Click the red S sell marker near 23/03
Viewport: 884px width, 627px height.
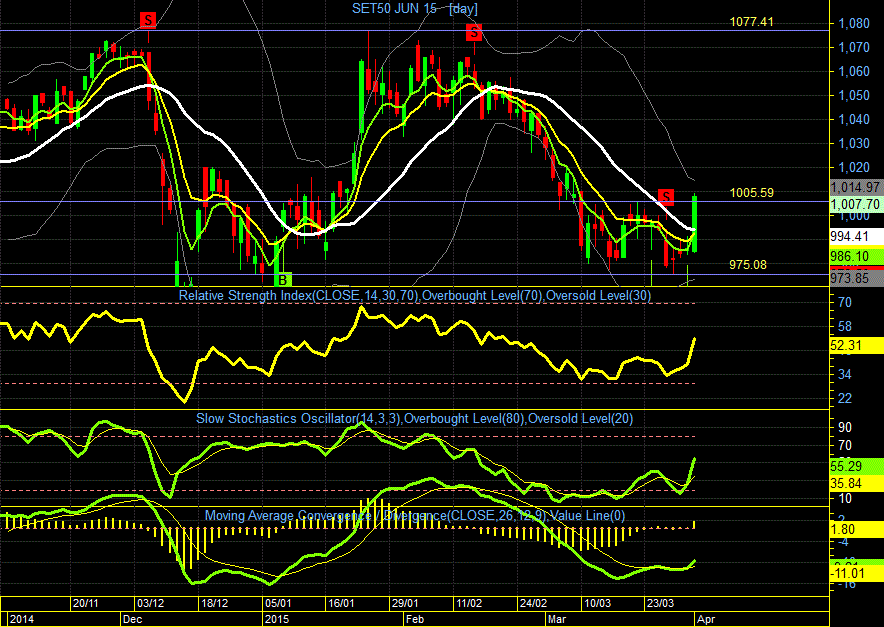click(x=666, y=197)
